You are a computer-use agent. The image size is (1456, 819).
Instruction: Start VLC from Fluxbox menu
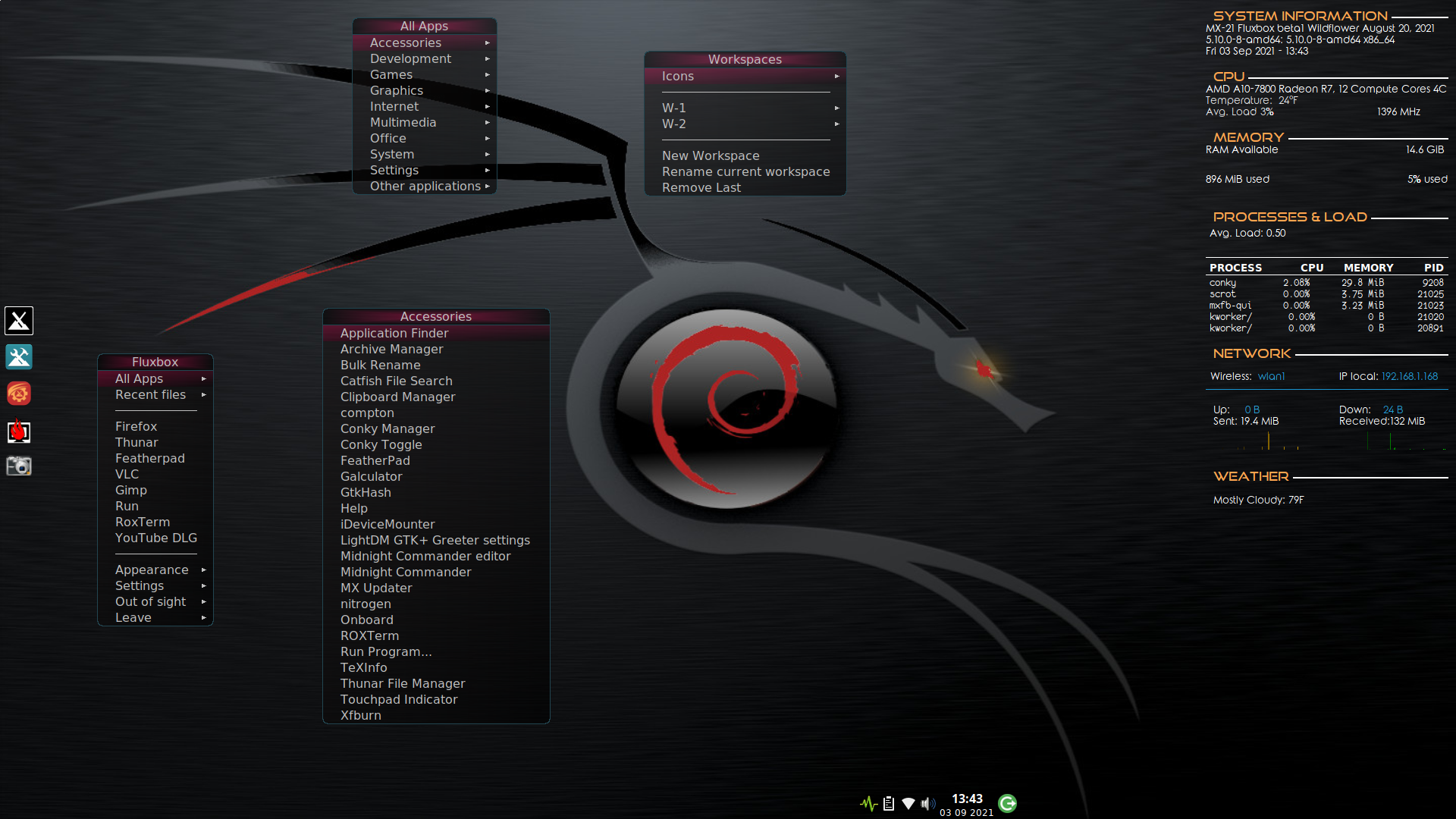pos(155,474)
